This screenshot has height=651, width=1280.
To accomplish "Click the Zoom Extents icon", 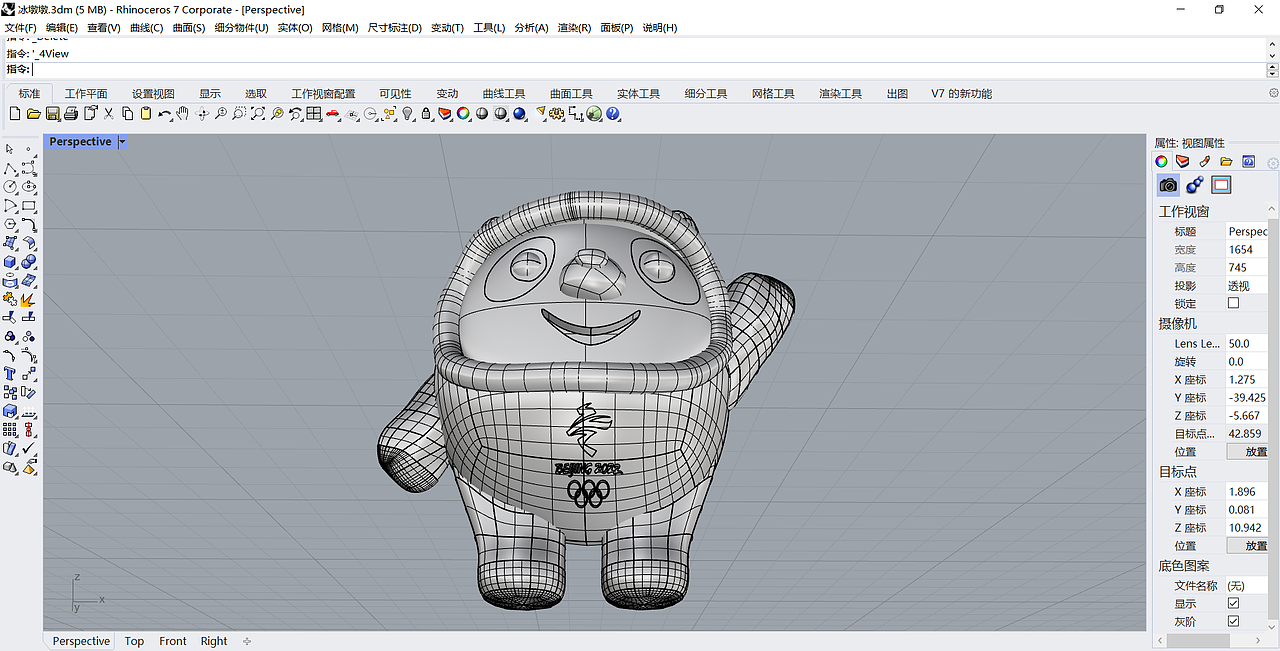I will pos(258,114).
